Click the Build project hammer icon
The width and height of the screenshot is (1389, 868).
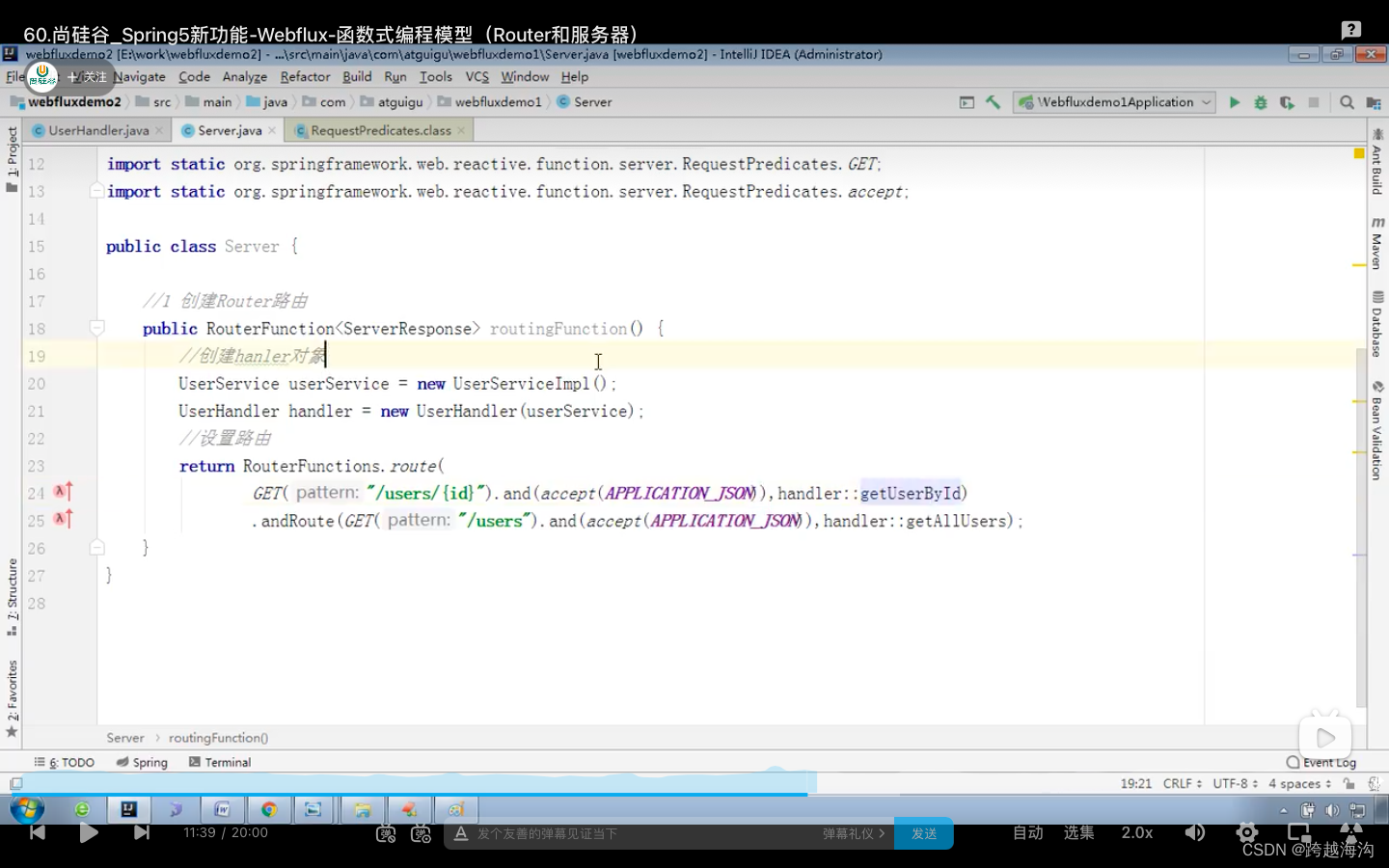[993, 102]
